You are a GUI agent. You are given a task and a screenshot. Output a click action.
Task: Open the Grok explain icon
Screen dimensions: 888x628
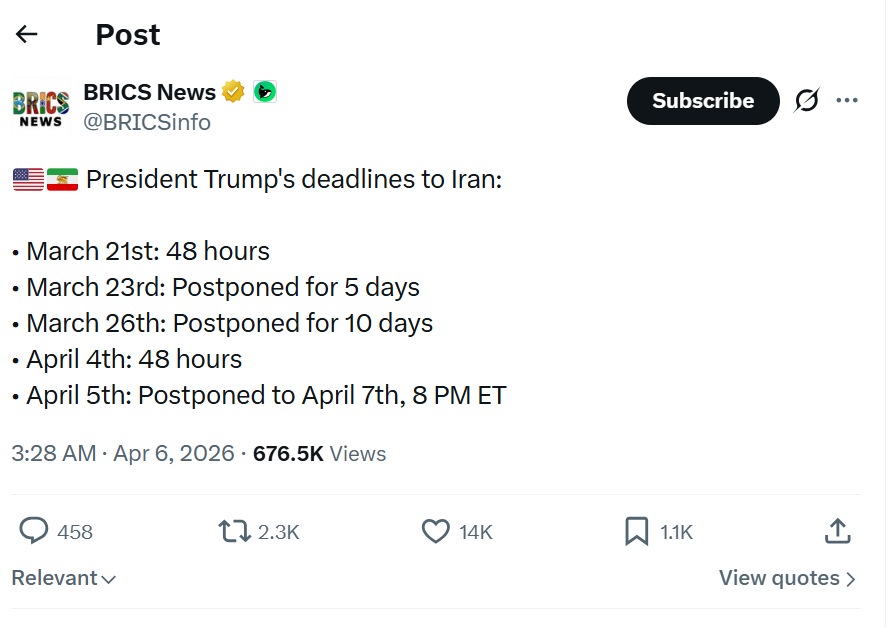click(x=807, y=100)
